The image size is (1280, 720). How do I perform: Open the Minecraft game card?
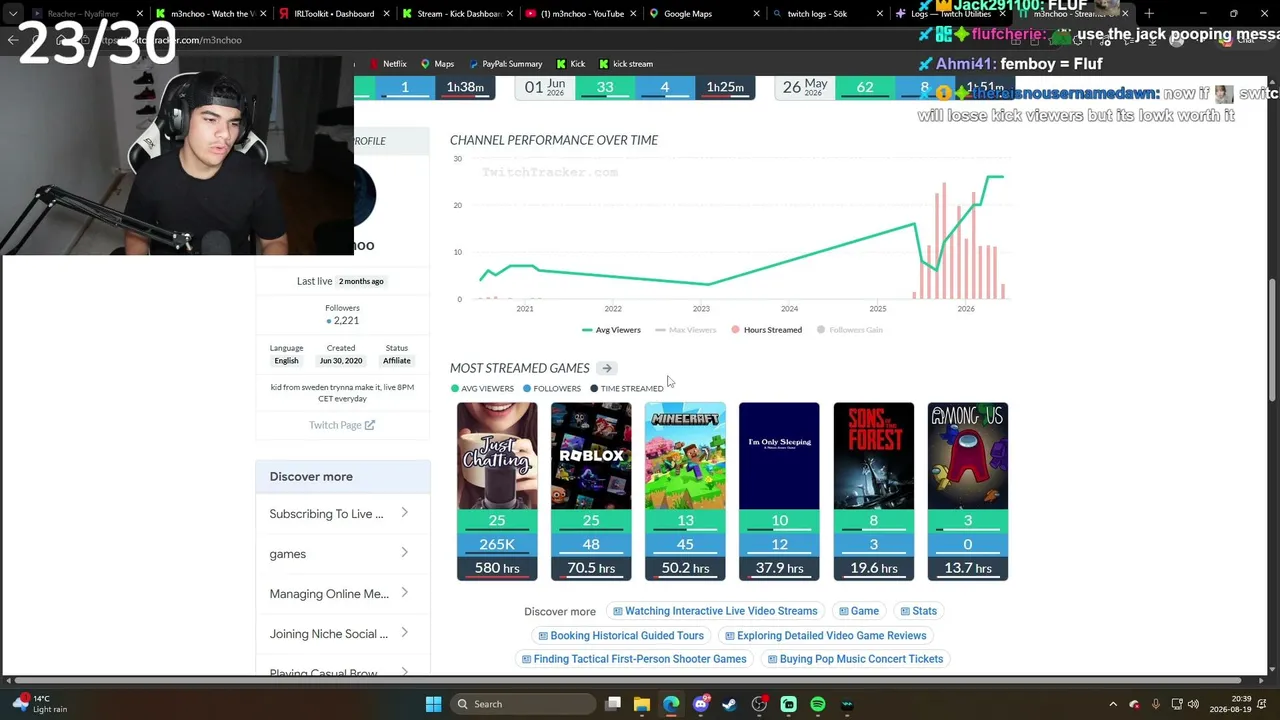[685, 491]
